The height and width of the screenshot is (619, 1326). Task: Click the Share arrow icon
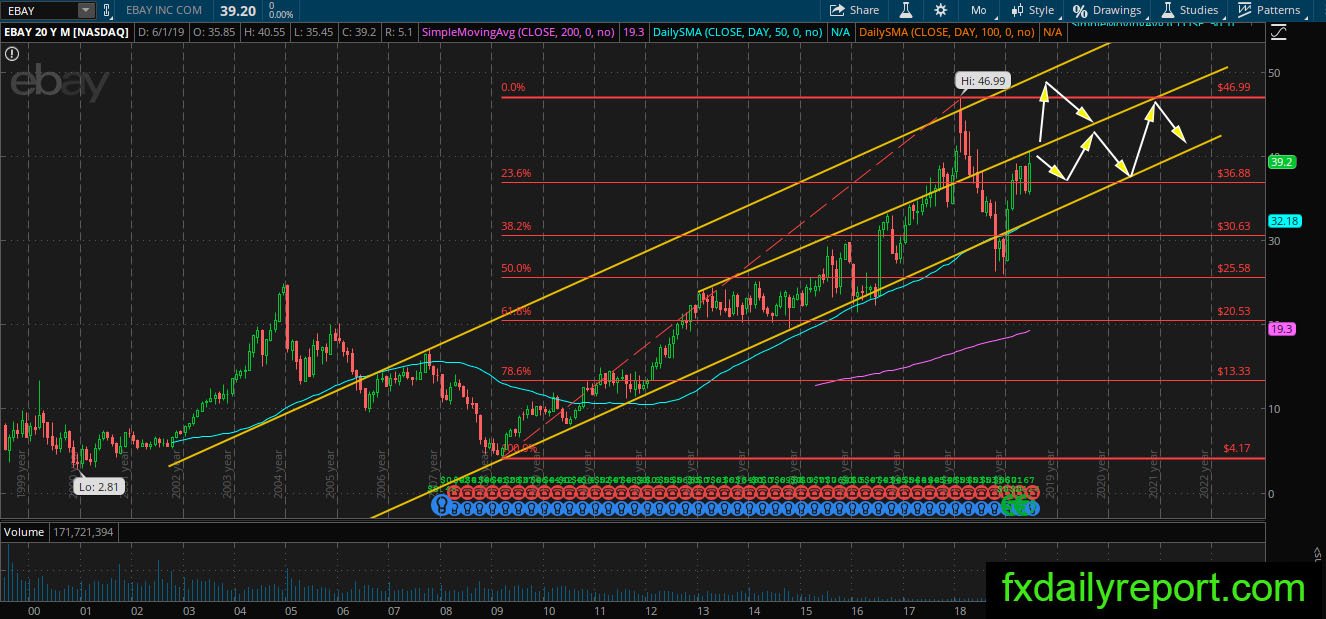(x=838, y=10)
